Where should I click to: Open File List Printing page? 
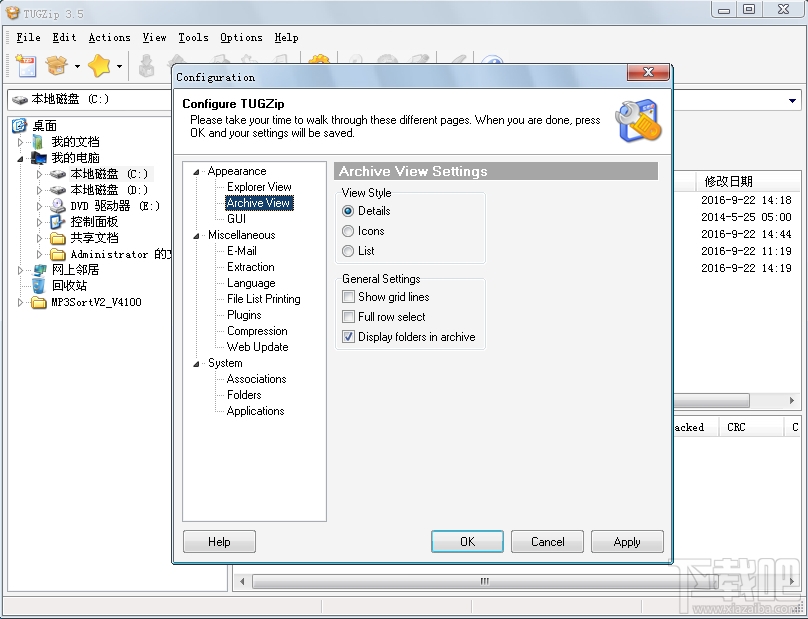[x=263, y=299]
